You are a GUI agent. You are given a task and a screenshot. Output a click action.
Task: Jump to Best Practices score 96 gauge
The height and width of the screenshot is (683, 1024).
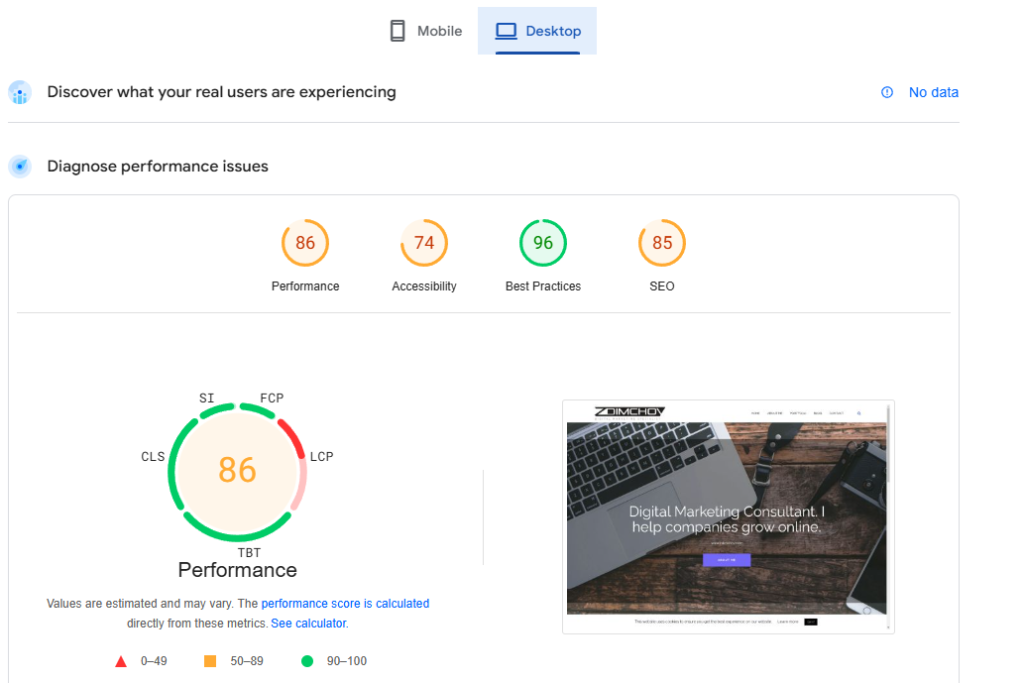(543, 243)
